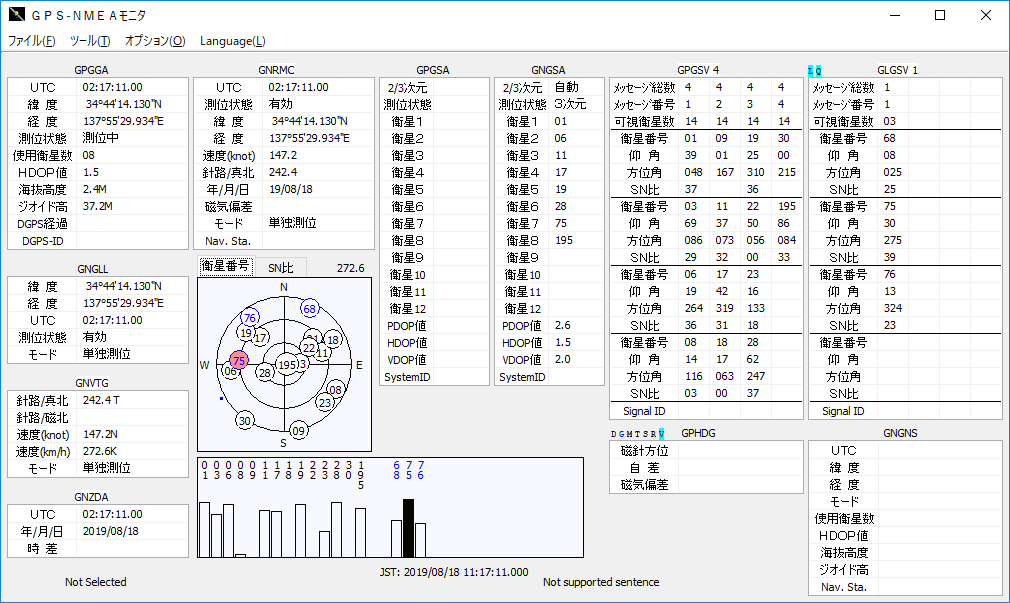Toggle the Q selector beside GLGSV
The image size is (1010, 603).
[818, 71]
